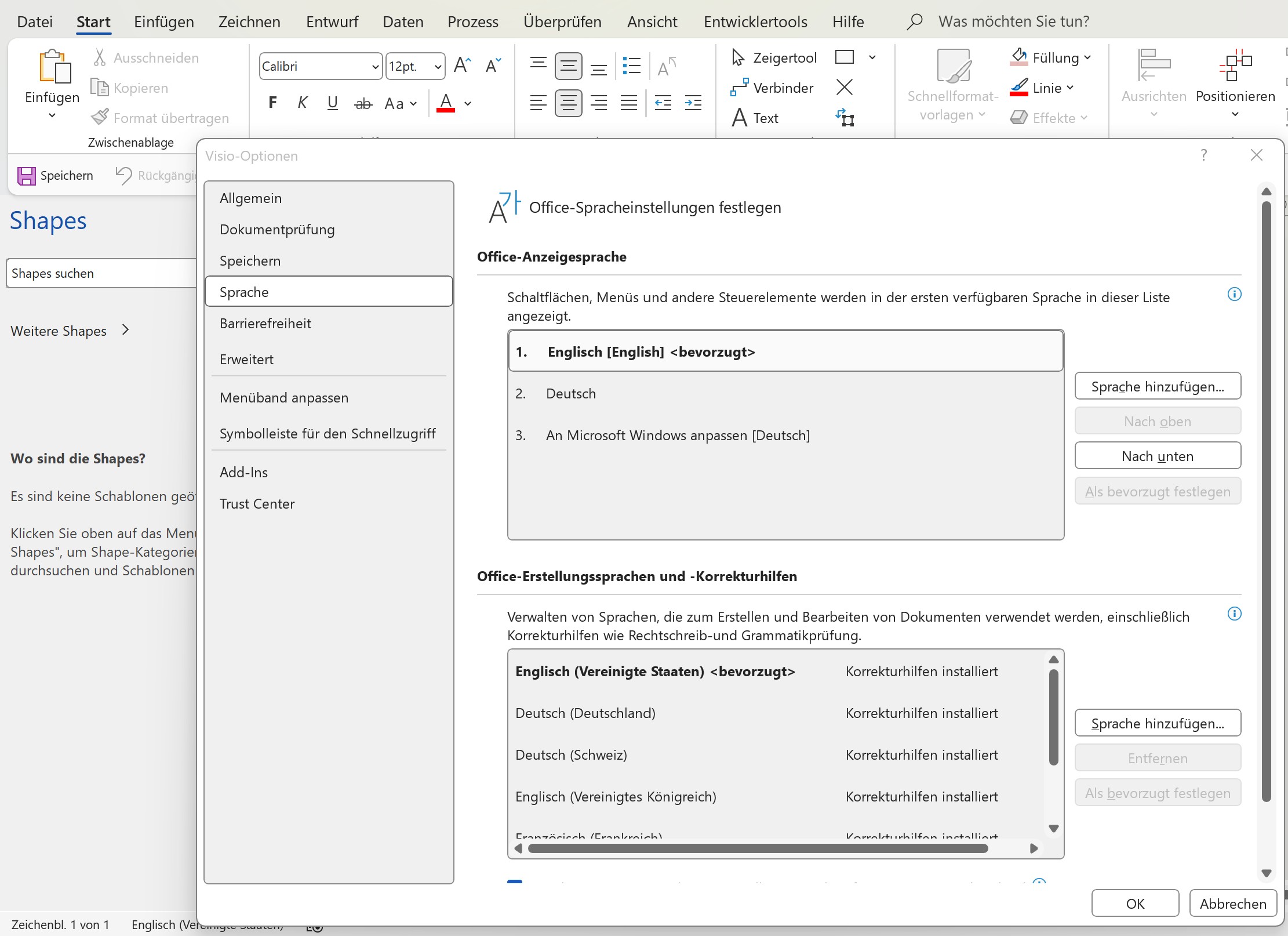Screen dimensions: 1288x936
Task: Toggle italic (K) formatting
Action: (x=302, y=103)
